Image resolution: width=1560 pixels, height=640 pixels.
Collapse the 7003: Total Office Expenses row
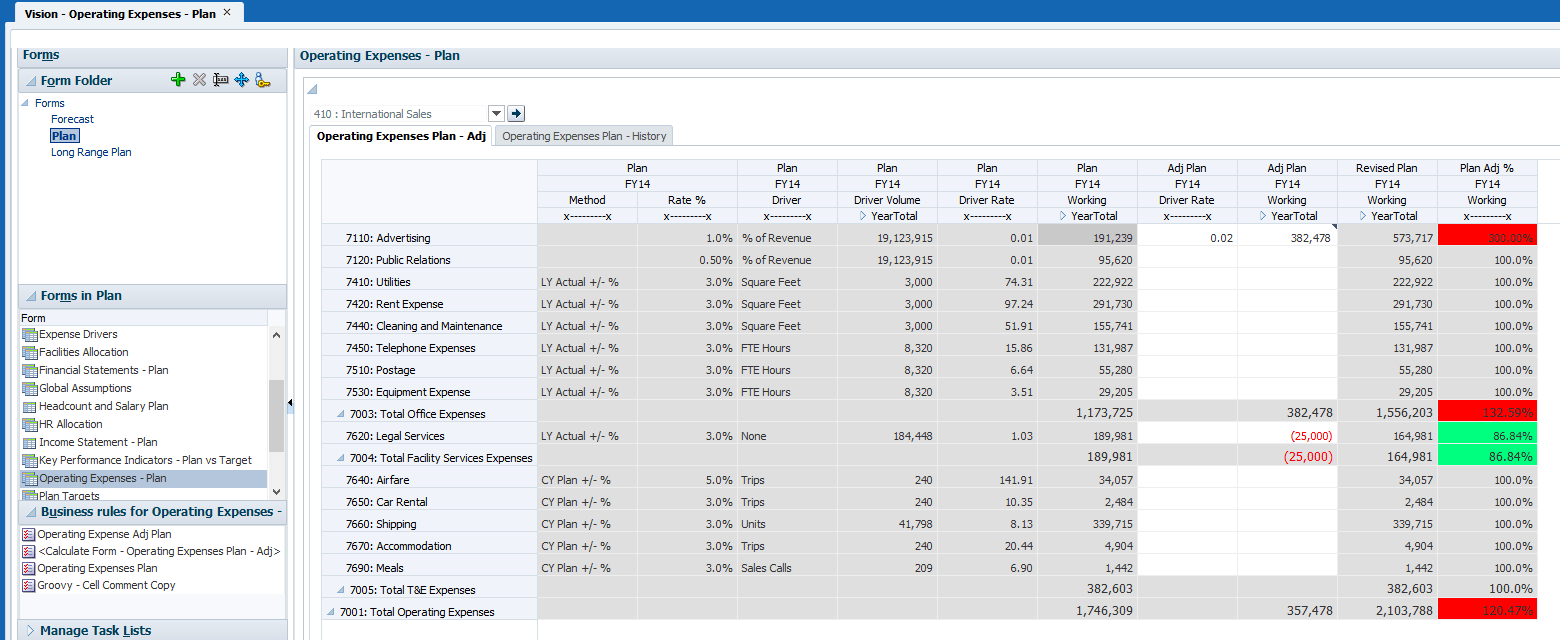[x=342, y=414]
